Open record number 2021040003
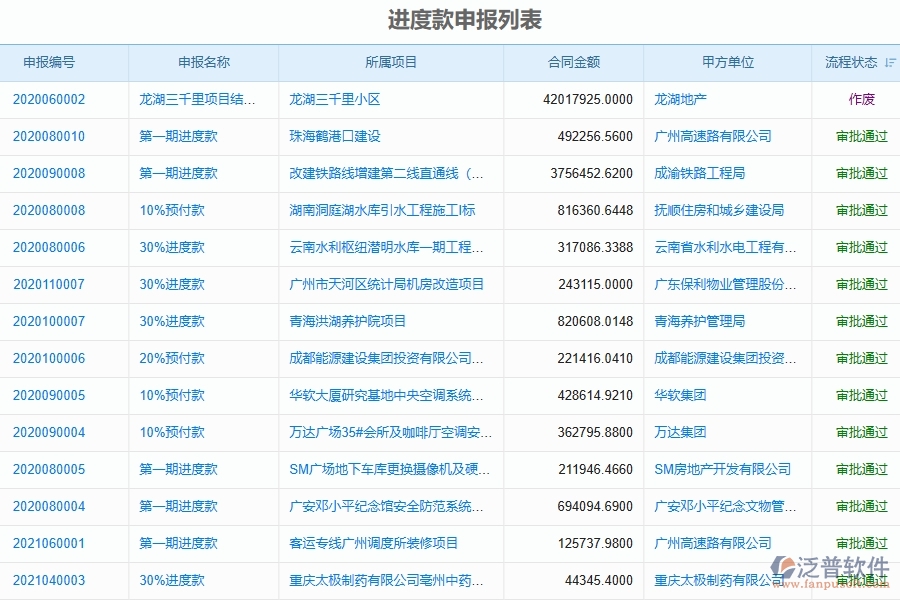Image resolution: width=900 pixels, height=600 pixels. [51, 580]
